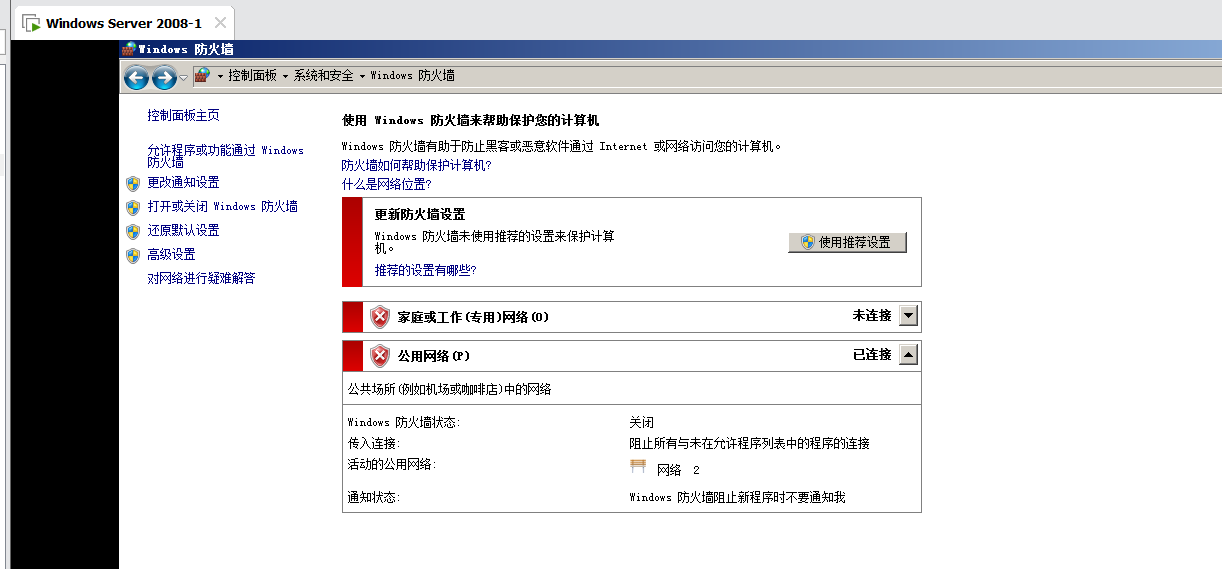Collapse the 公用网络 section

[908, 355]
